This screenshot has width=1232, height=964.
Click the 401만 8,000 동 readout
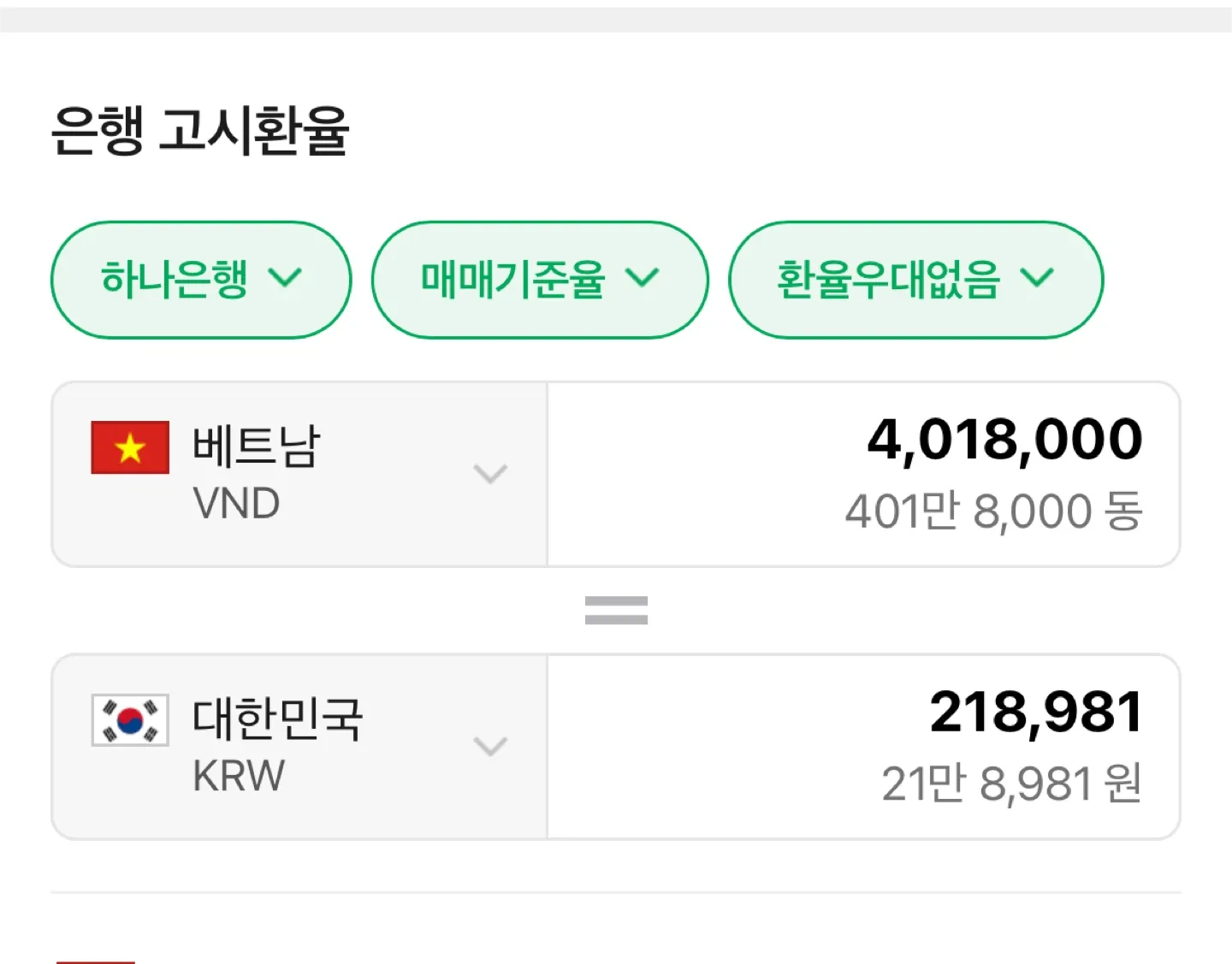point(993,512)
